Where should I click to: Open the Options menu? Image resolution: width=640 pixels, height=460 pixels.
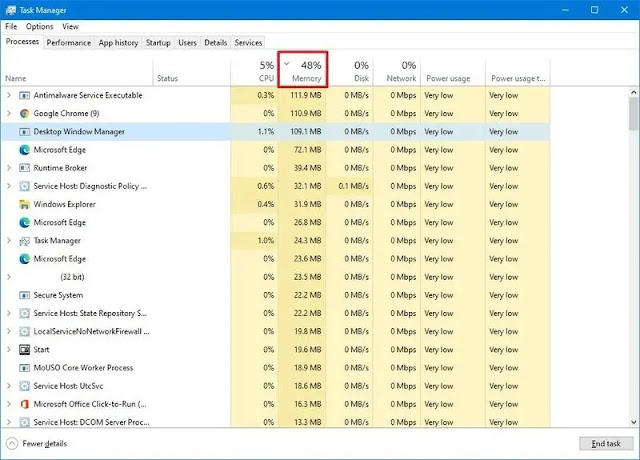(40, 27)
